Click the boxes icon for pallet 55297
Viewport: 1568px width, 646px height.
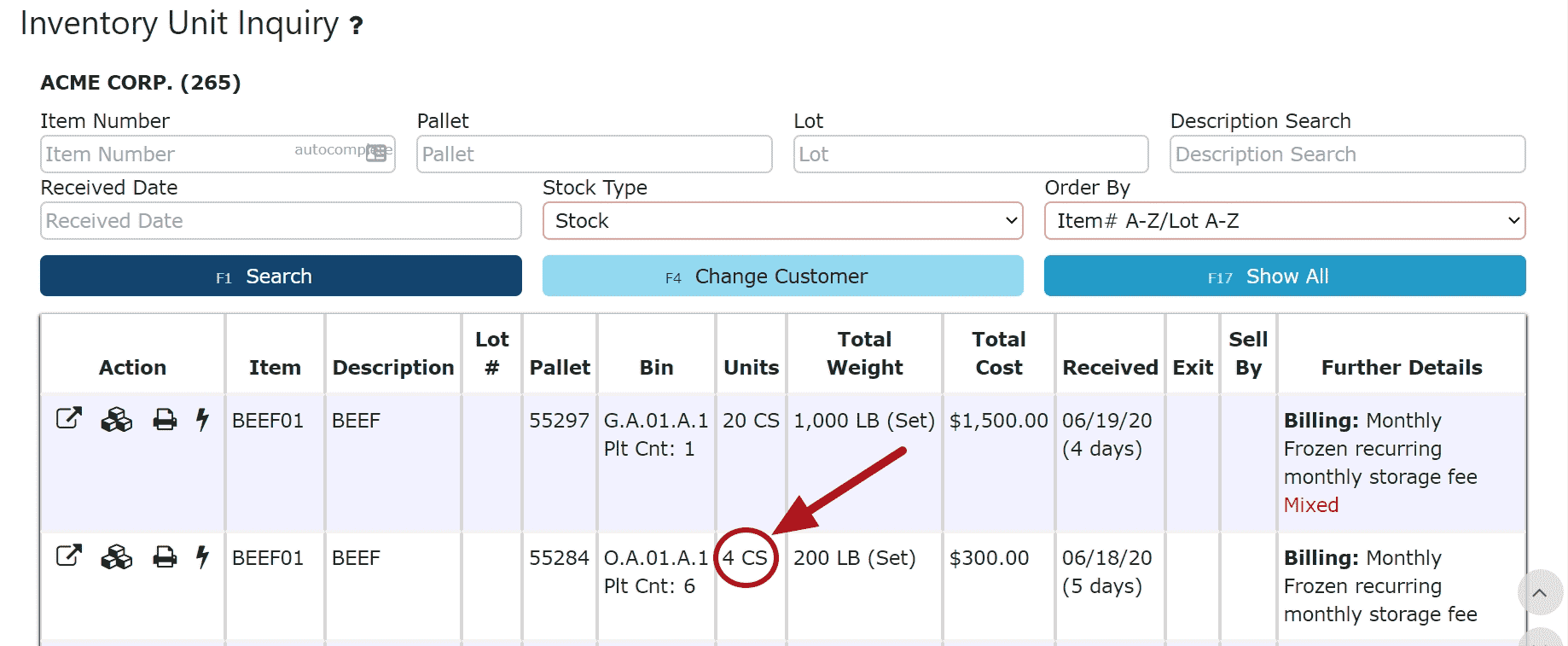(117, 420)
